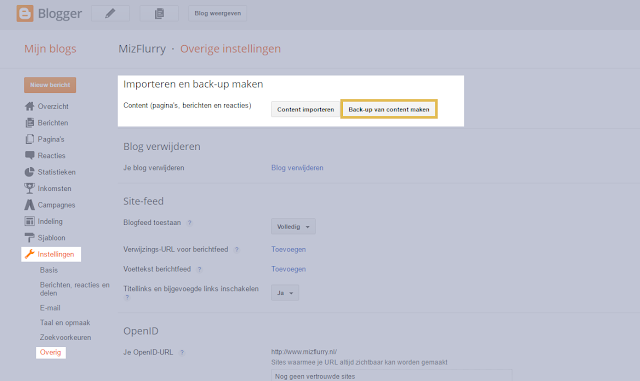Open Taal en opmaak settings

tap(65, 323)
